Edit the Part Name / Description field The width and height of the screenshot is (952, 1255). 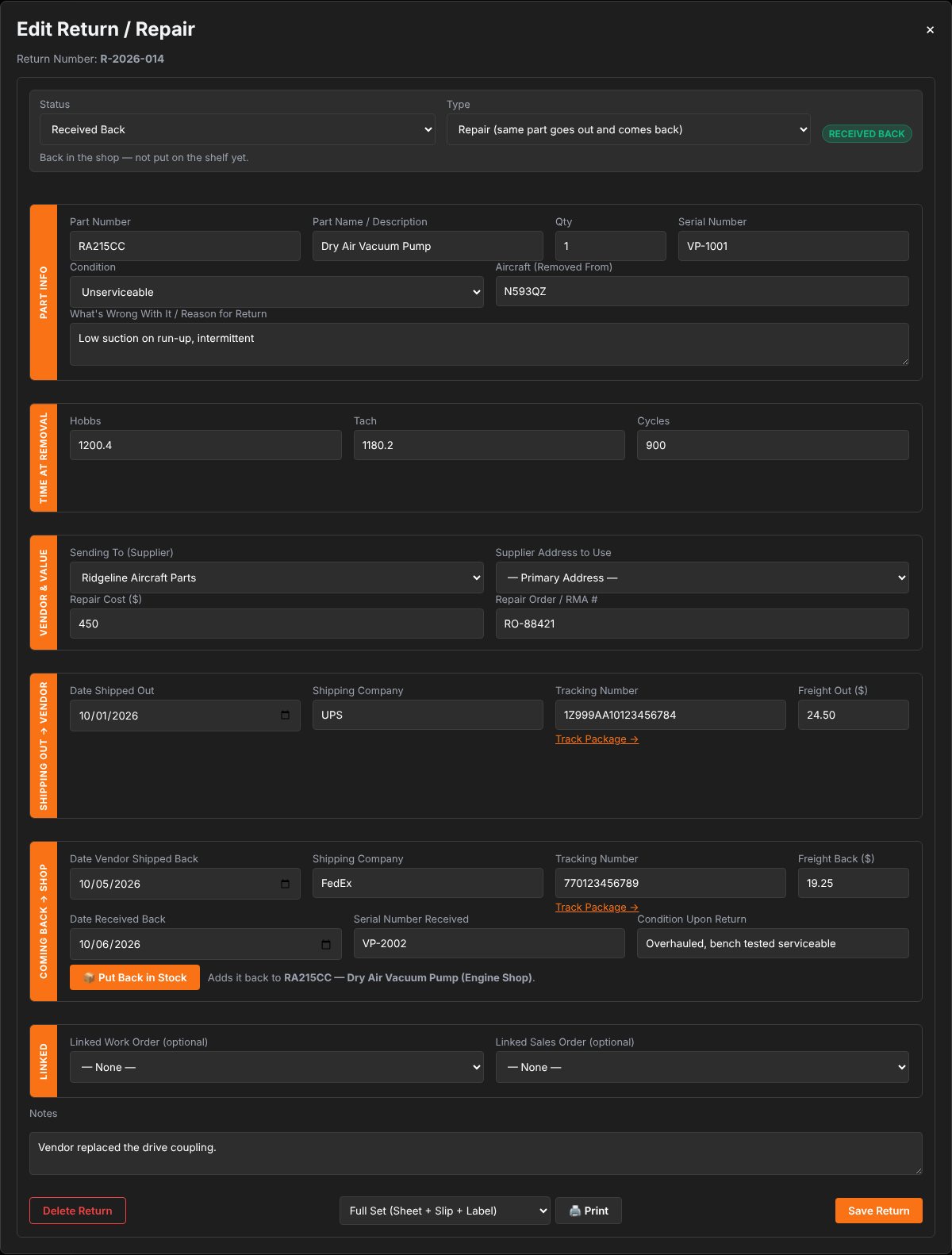(x=428, y=246)
